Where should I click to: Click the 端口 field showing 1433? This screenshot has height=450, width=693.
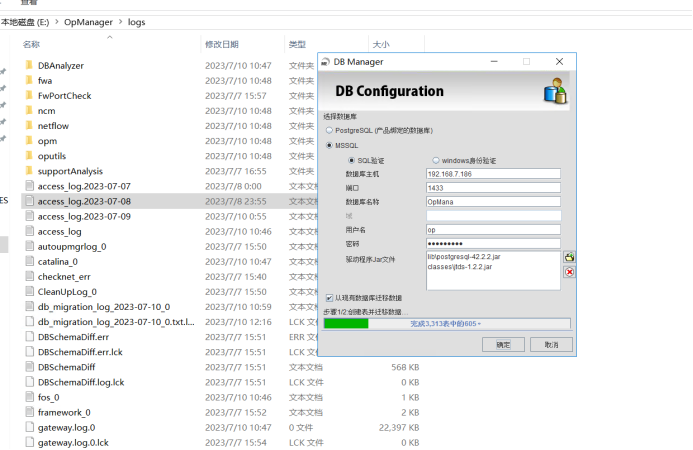click(x=493, y=188)
